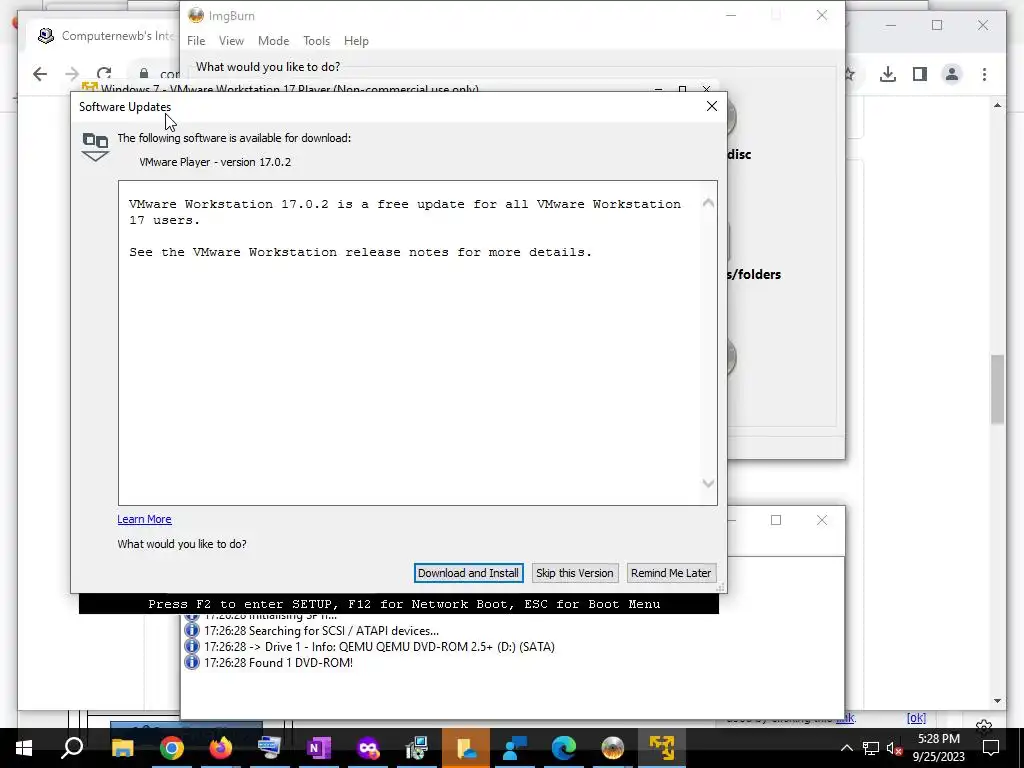Open OneNote from taskbar
This screenshot has height=768, width=1024.
coord(318,748)
